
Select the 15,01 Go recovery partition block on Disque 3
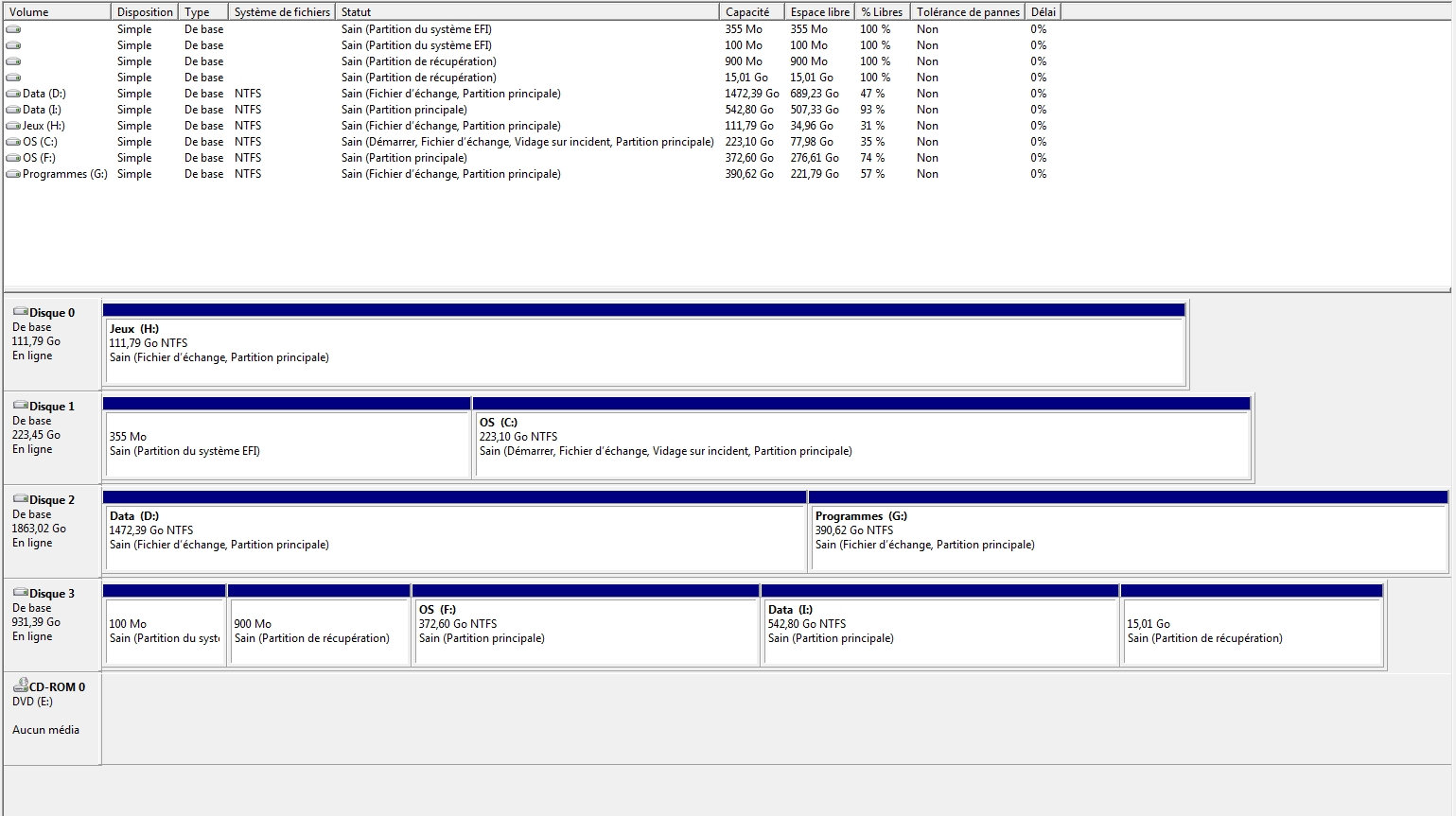[x=1252, y=625]
